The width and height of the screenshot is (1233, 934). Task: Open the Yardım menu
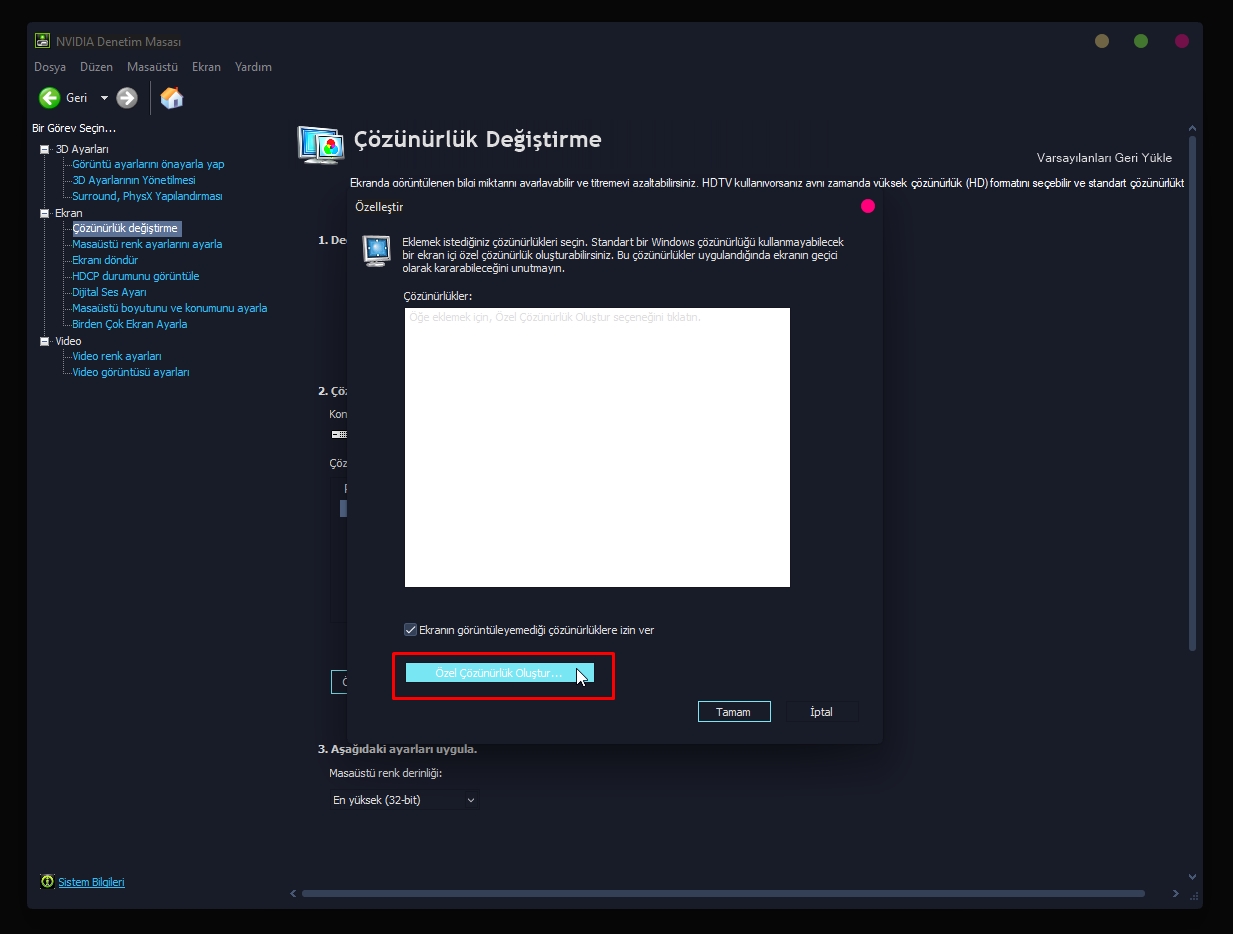coord(253,67)
